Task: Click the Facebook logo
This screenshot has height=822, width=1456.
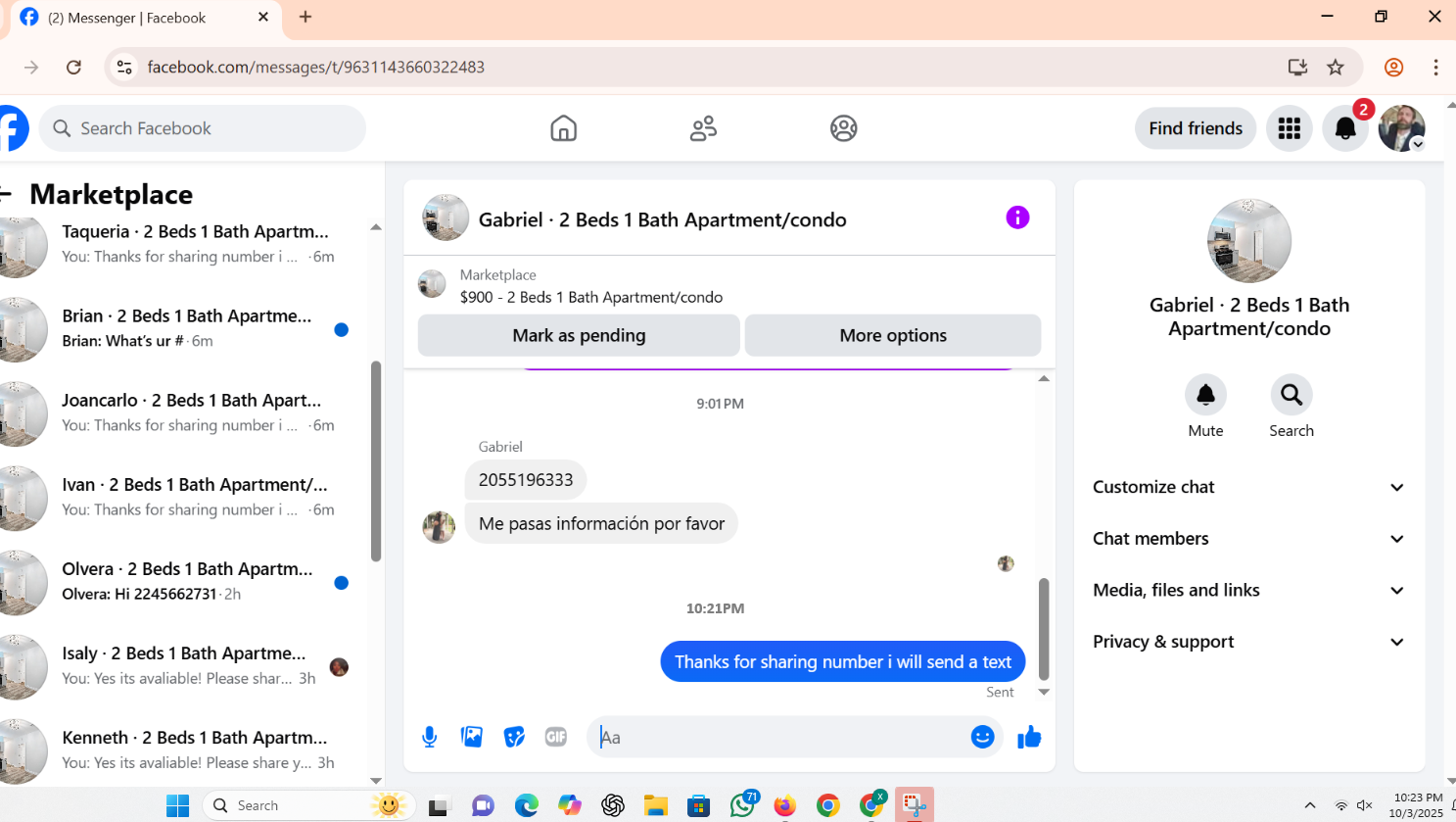Action: (14, 128)
